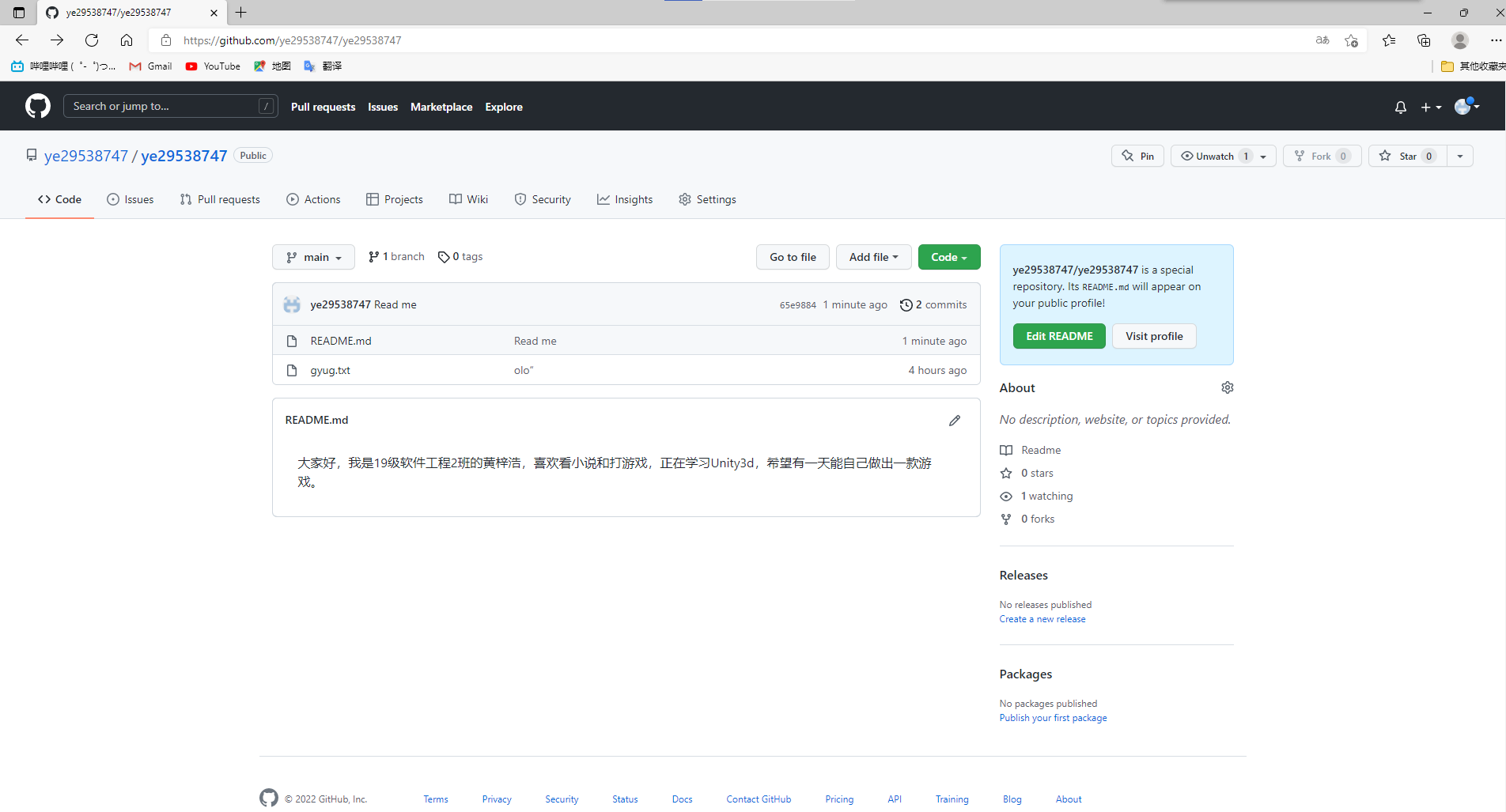The width and height of the screenshot is (1506, 812).
Task: Click the Visit profile button
Action: (1154, 336)
